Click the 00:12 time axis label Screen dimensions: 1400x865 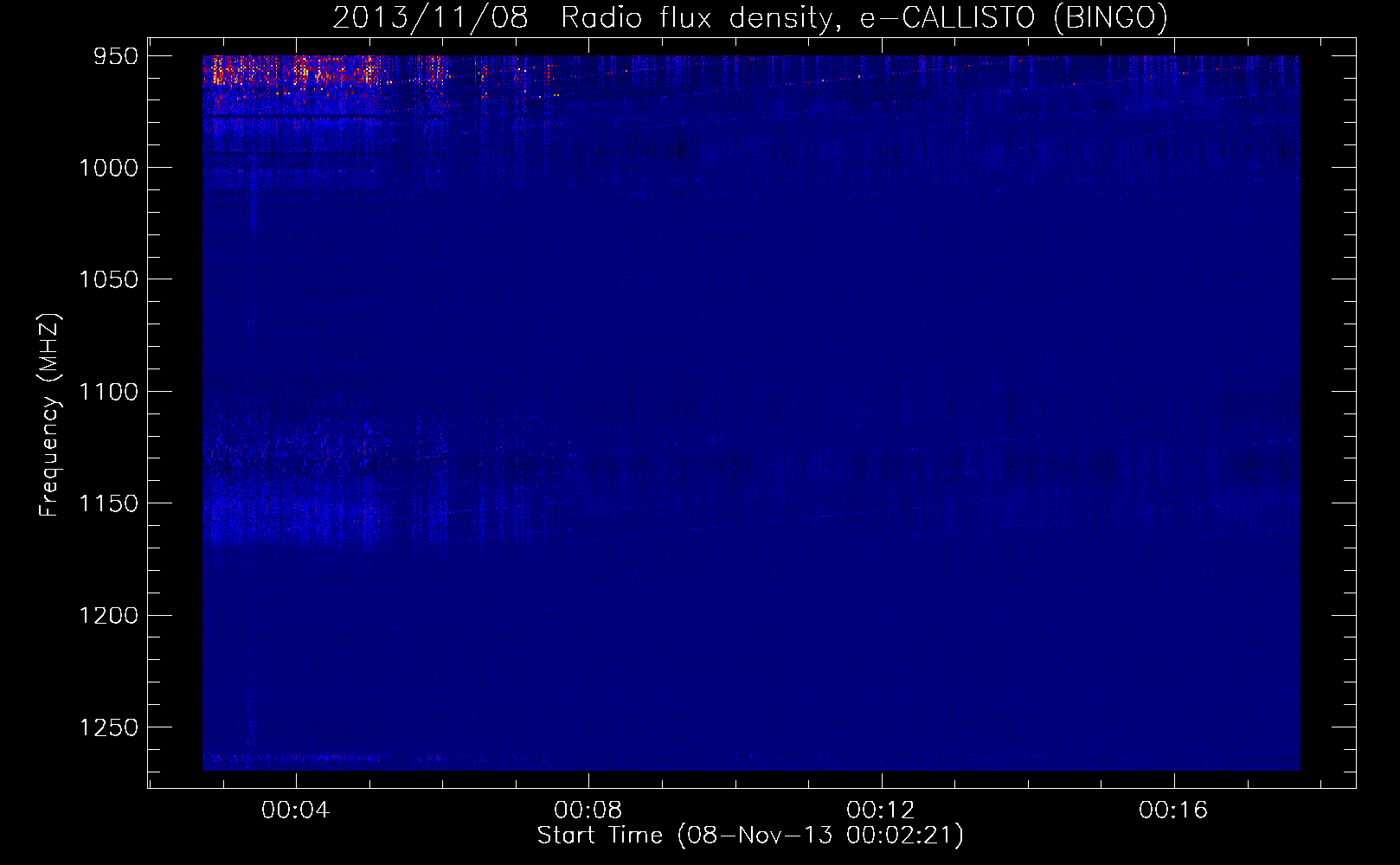[x=881, y=810]
